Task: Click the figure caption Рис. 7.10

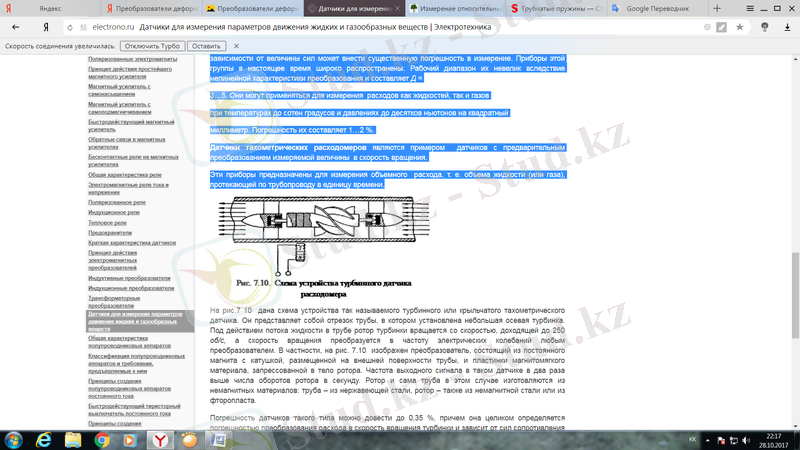Action: [x=323, y=288]
